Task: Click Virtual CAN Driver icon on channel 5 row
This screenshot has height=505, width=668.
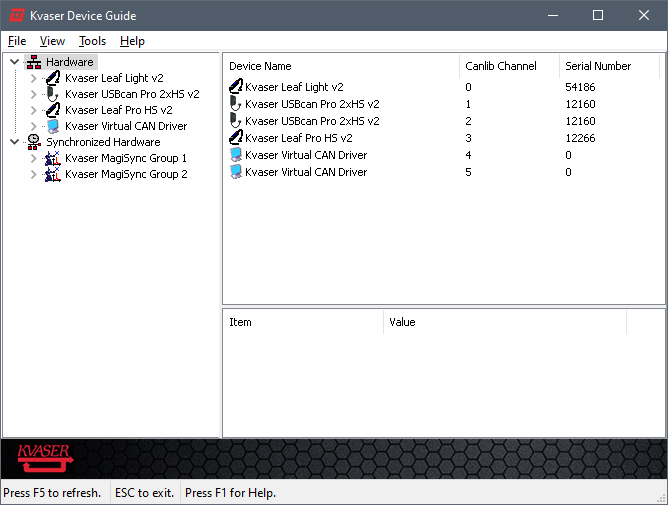Action: click(x=236, y=172)
